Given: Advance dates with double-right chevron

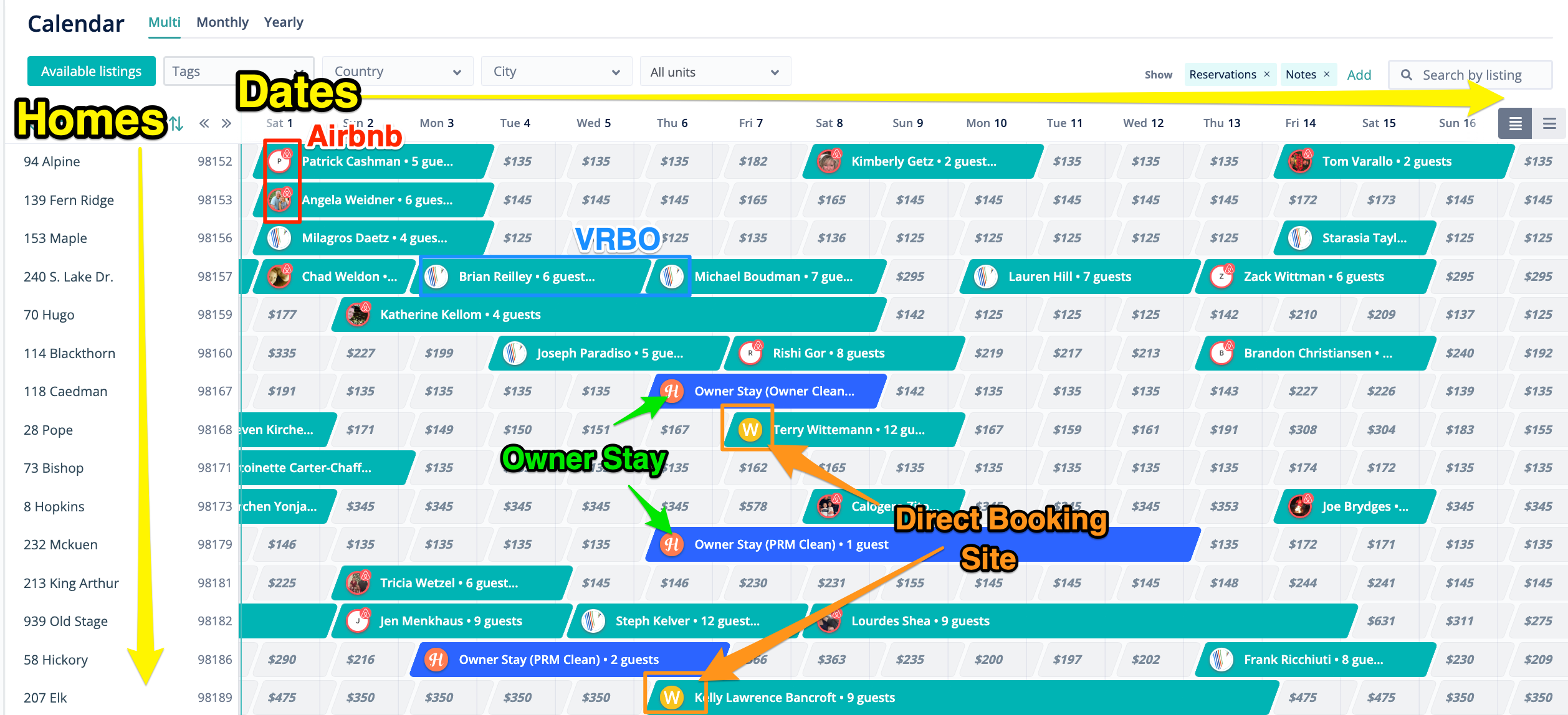Looking at the screenshot, I should click(x=226, y=123).
